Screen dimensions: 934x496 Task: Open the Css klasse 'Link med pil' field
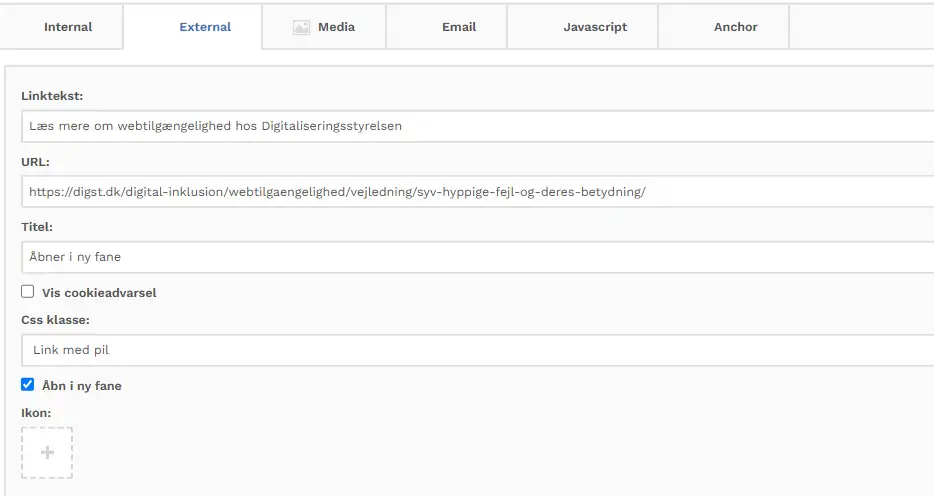tap(476, 350)
